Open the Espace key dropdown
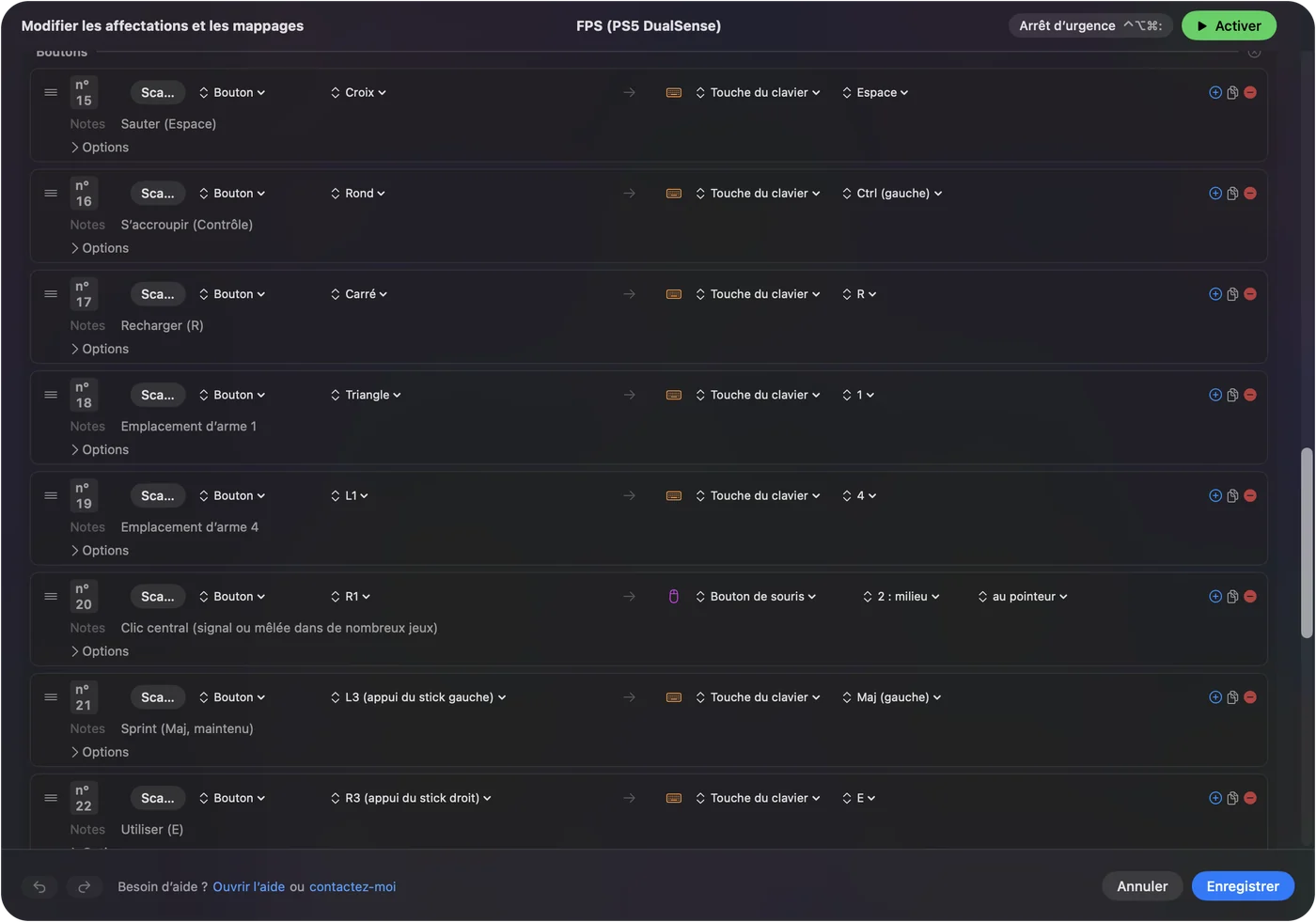 click(x=875, y=92)
